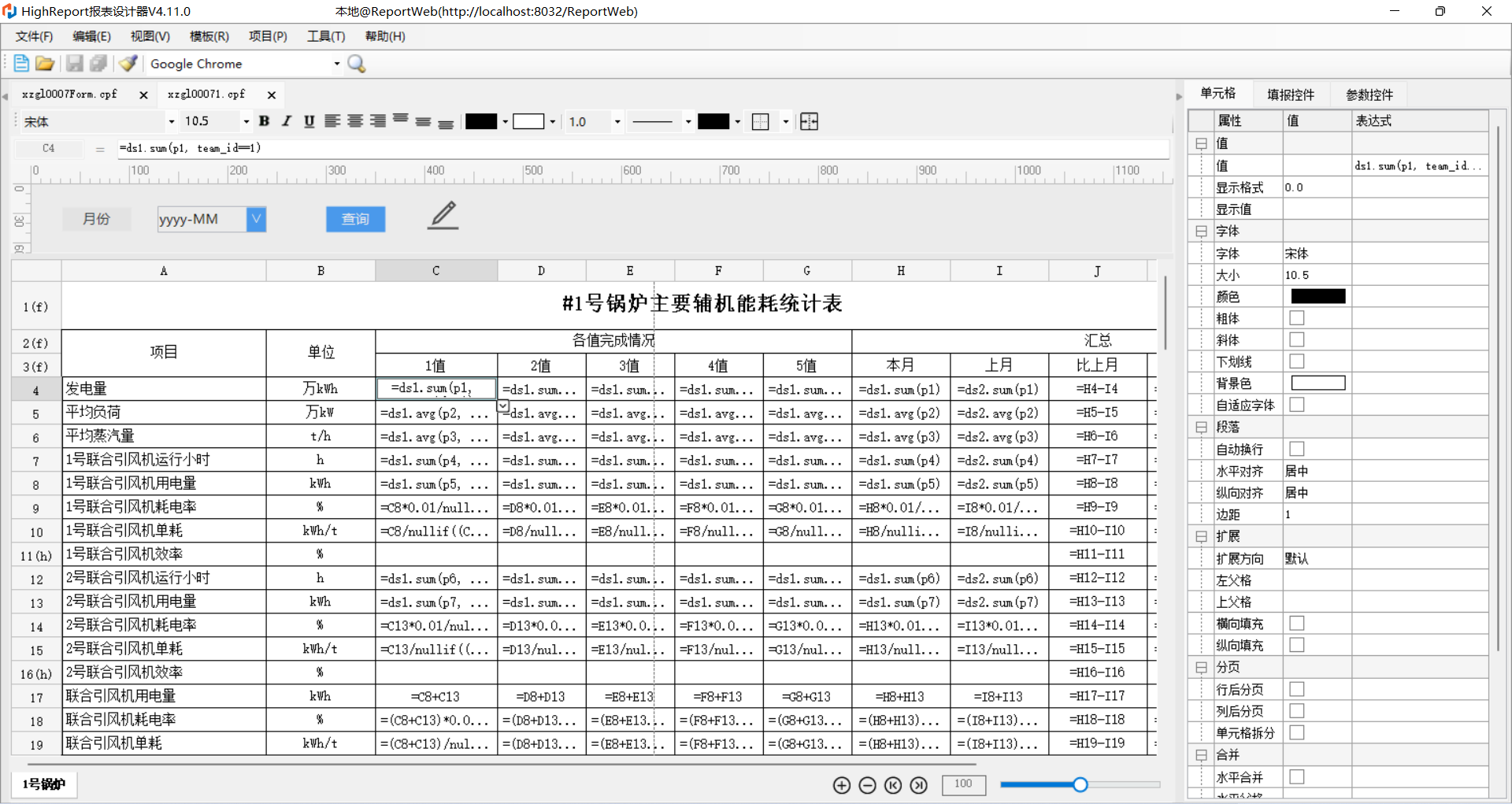Image resolution: width=1512 pixels, height=804 pixels.
Task: Click the zoom in plus icon
Action: click(842, 785)
